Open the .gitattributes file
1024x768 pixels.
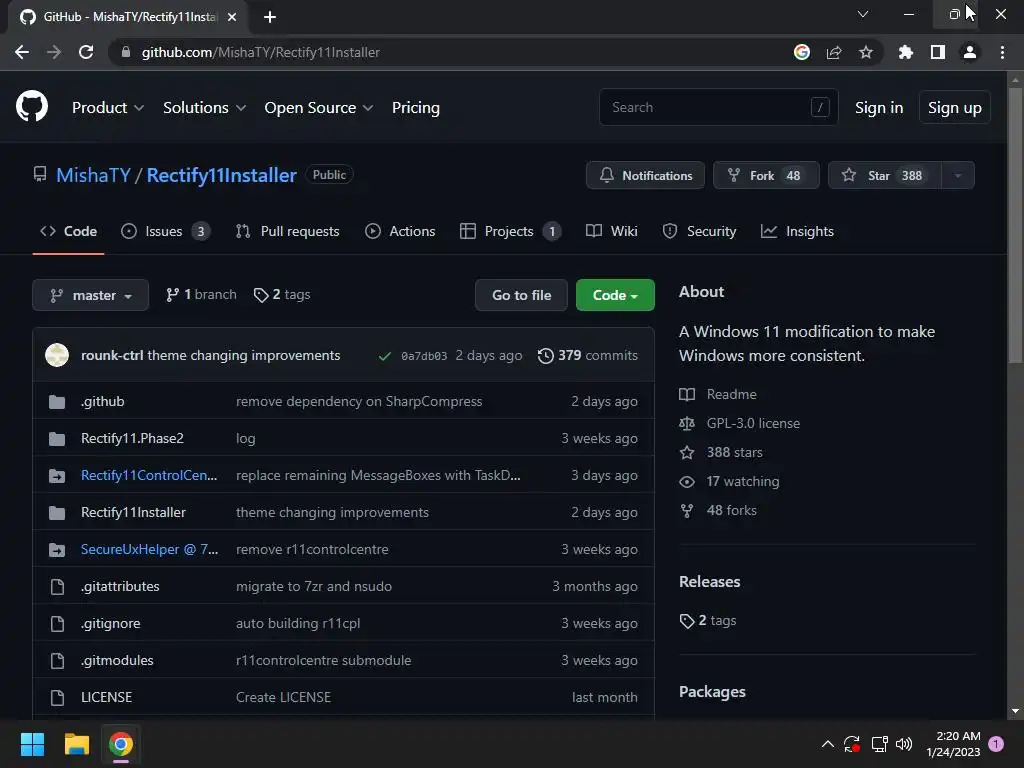point(120,586)
